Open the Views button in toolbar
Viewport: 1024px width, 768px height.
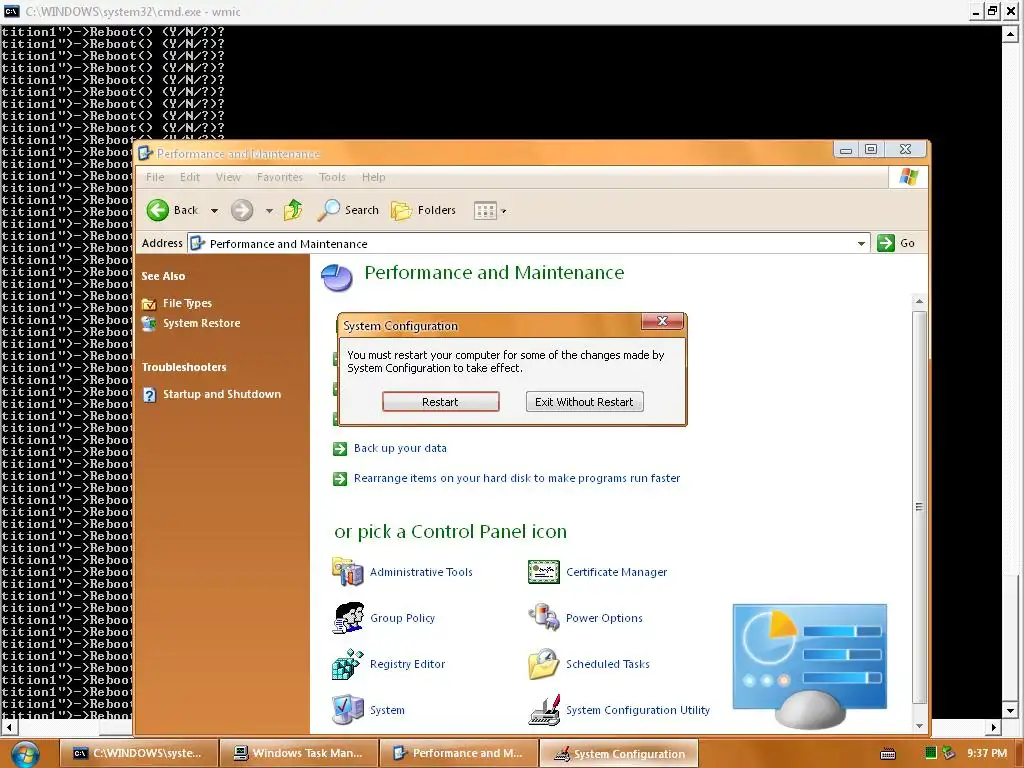[x=485, y=210]
